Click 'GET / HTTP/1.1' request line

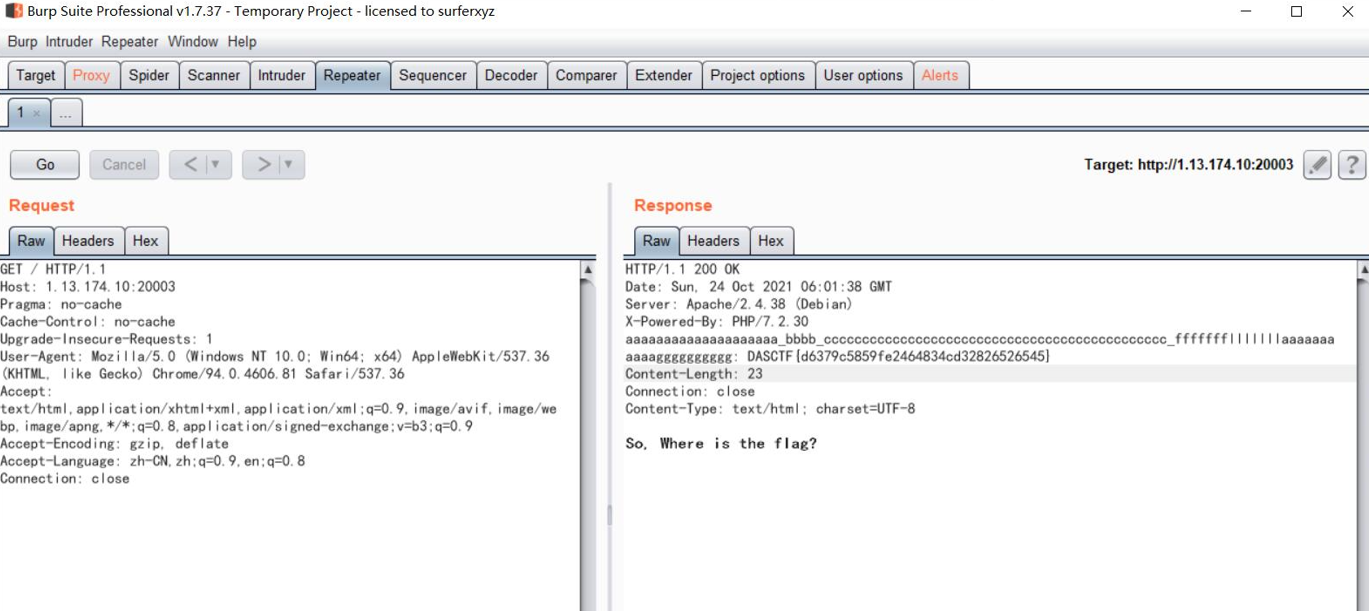(x=53, y=269)
